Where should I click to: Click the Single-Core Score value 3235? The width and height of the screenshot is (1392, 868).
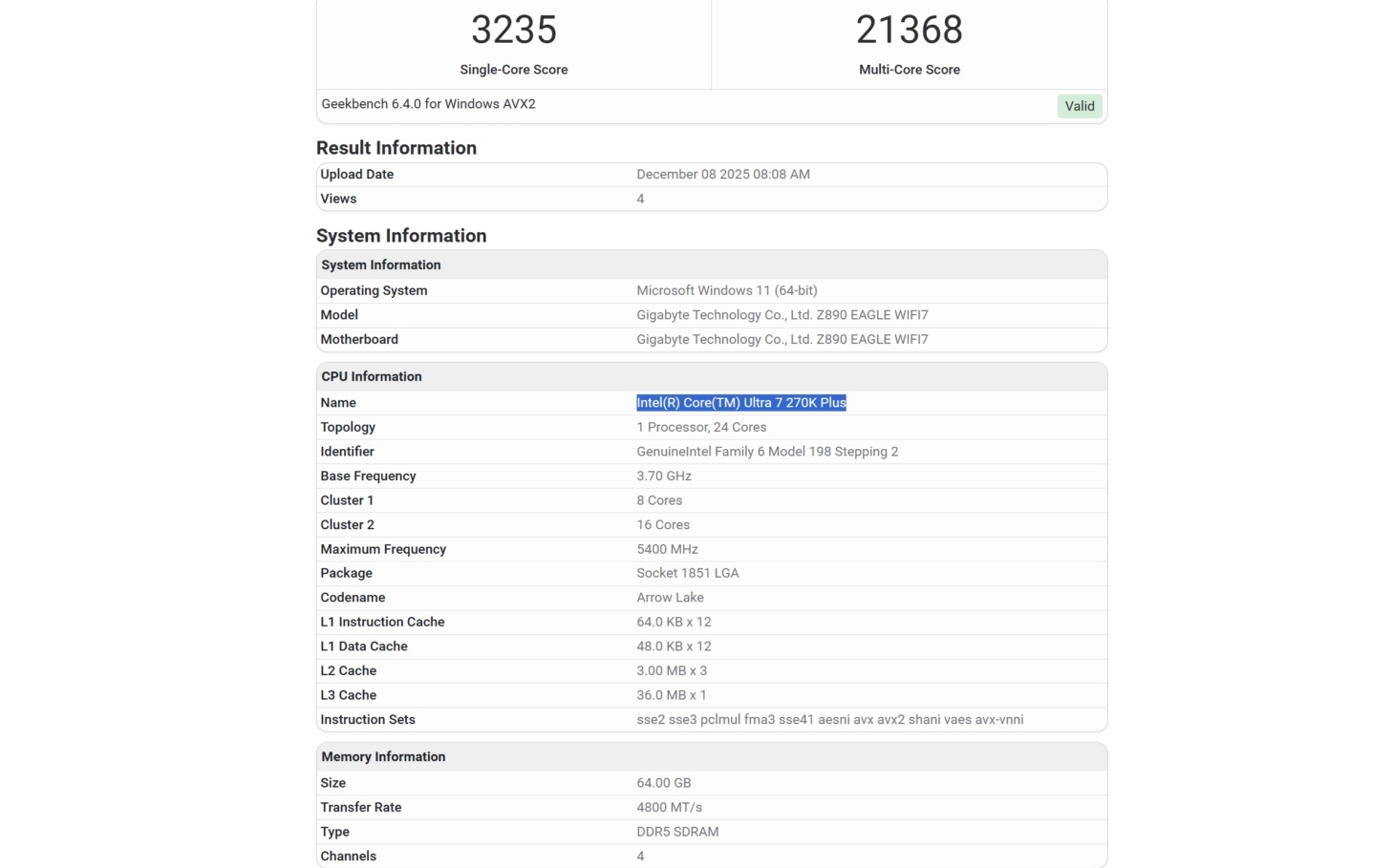pos(514,31)
